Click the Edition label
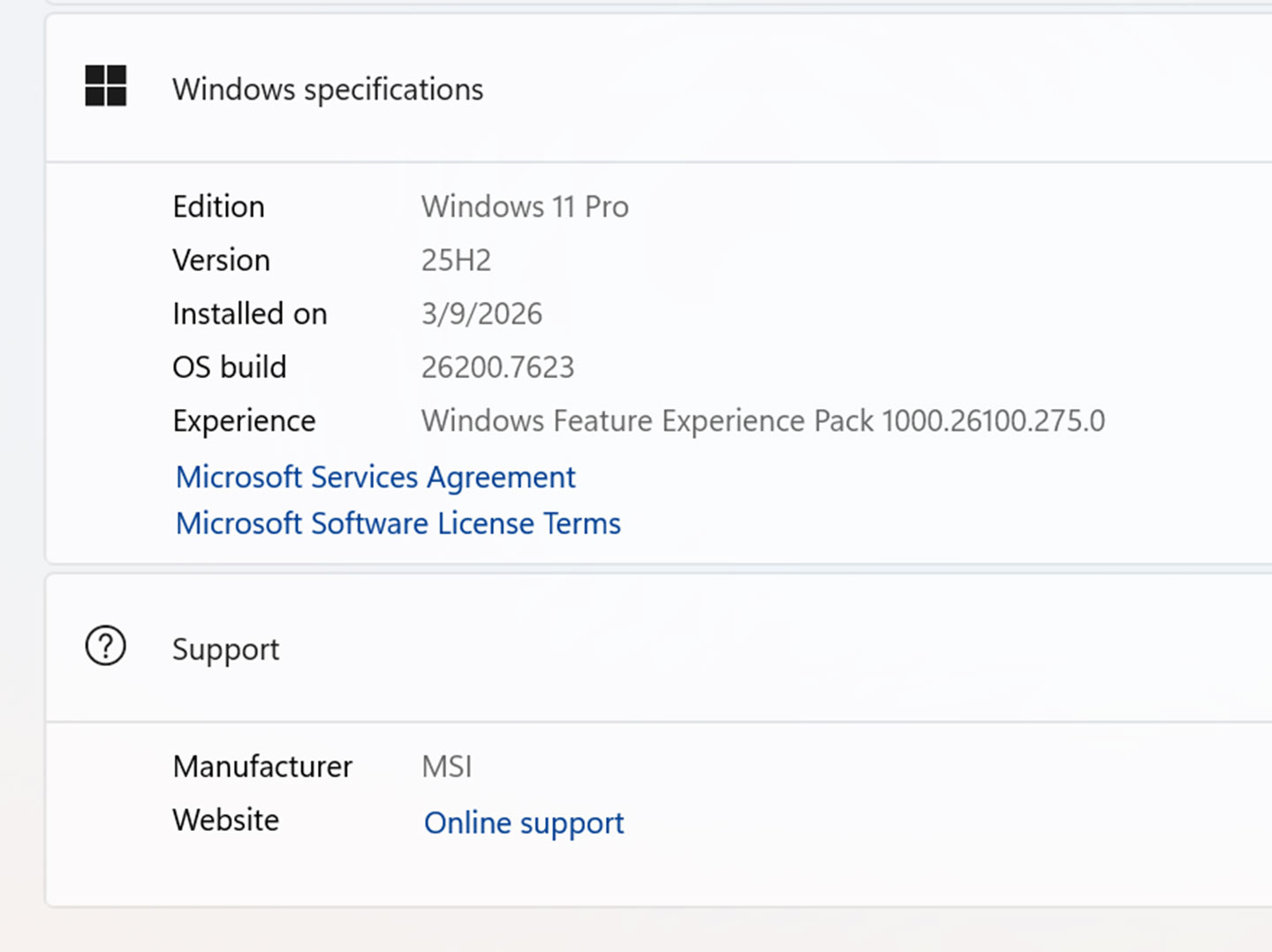The image size is (1272, 952). point(218,207)
